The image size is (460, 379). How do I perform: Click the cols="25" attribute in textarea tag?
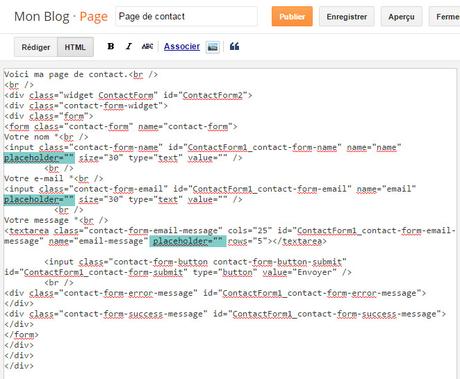(250, 231)
